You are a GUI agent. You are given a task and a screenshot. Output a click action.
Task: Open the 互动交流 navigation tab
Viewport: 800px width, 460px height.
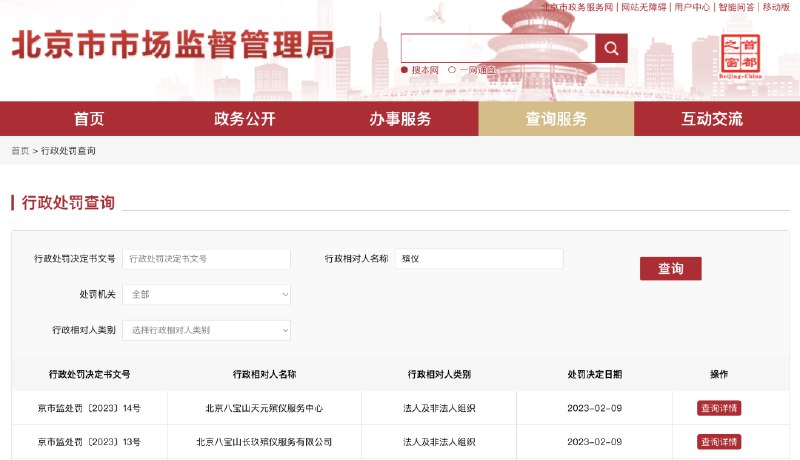click(x=712, y=119)
